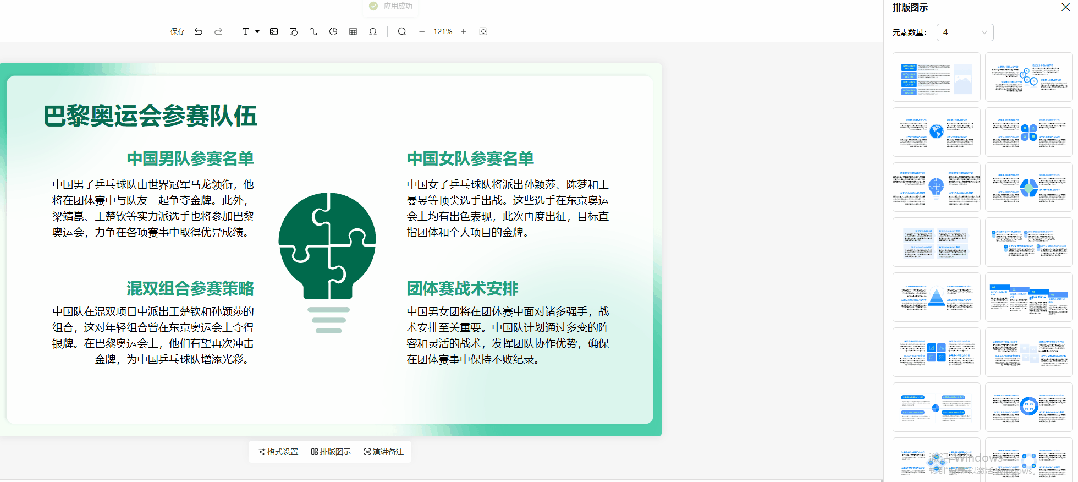Viewport: 1078px width, 482px height.
Task: Choose the blue ring circle layout thumbnail
Action: pyautogui.click(x=1028, y=407)
